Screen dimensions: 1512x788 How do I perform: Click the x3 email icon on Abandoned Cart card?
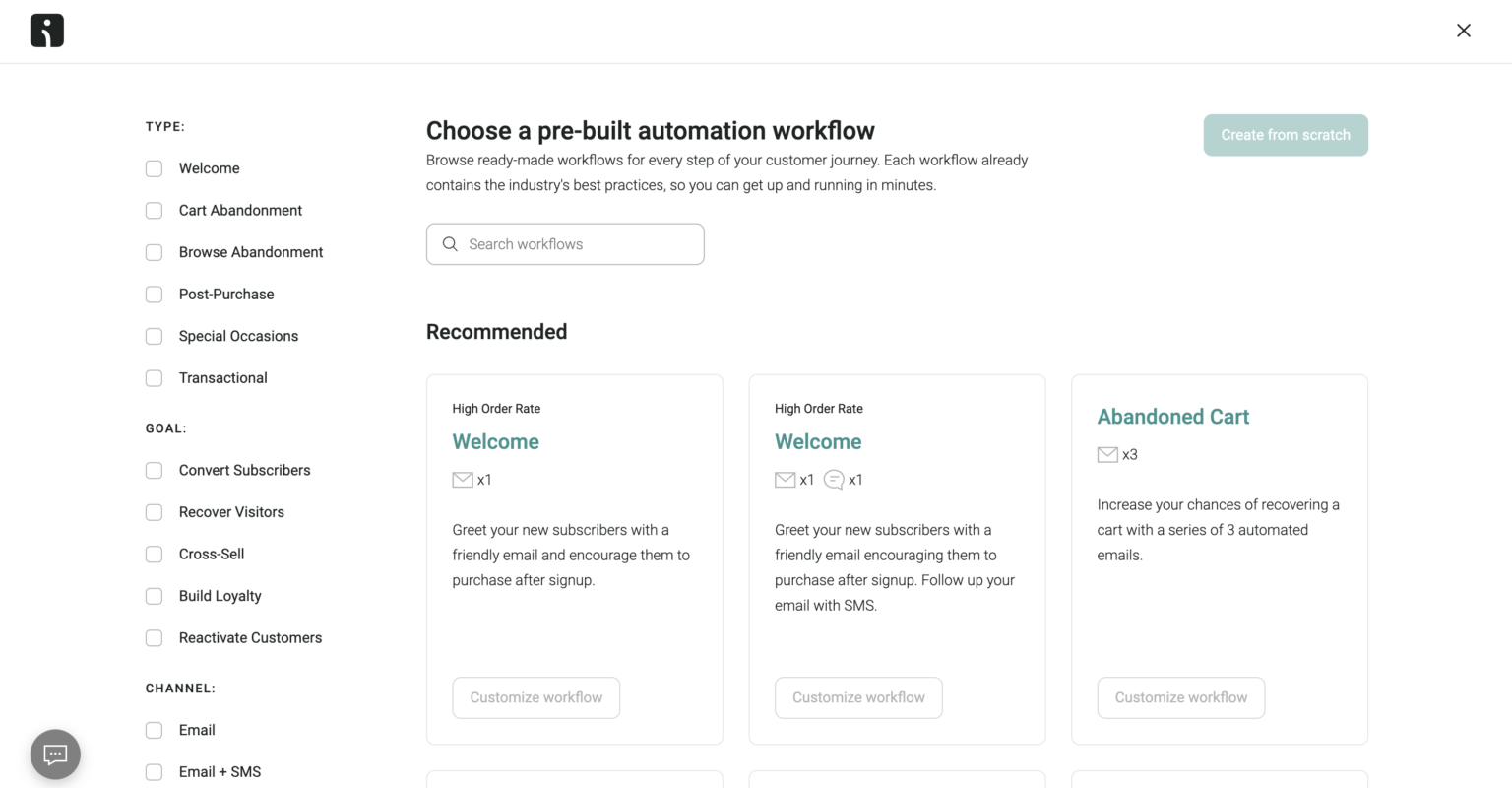tap(1106, 454)
